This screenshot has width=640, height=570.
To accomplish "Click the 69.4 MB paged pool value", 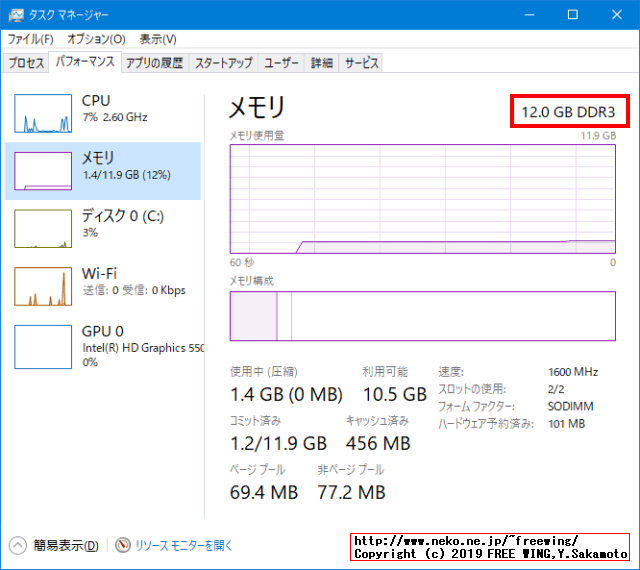I will tap(264, 492).
